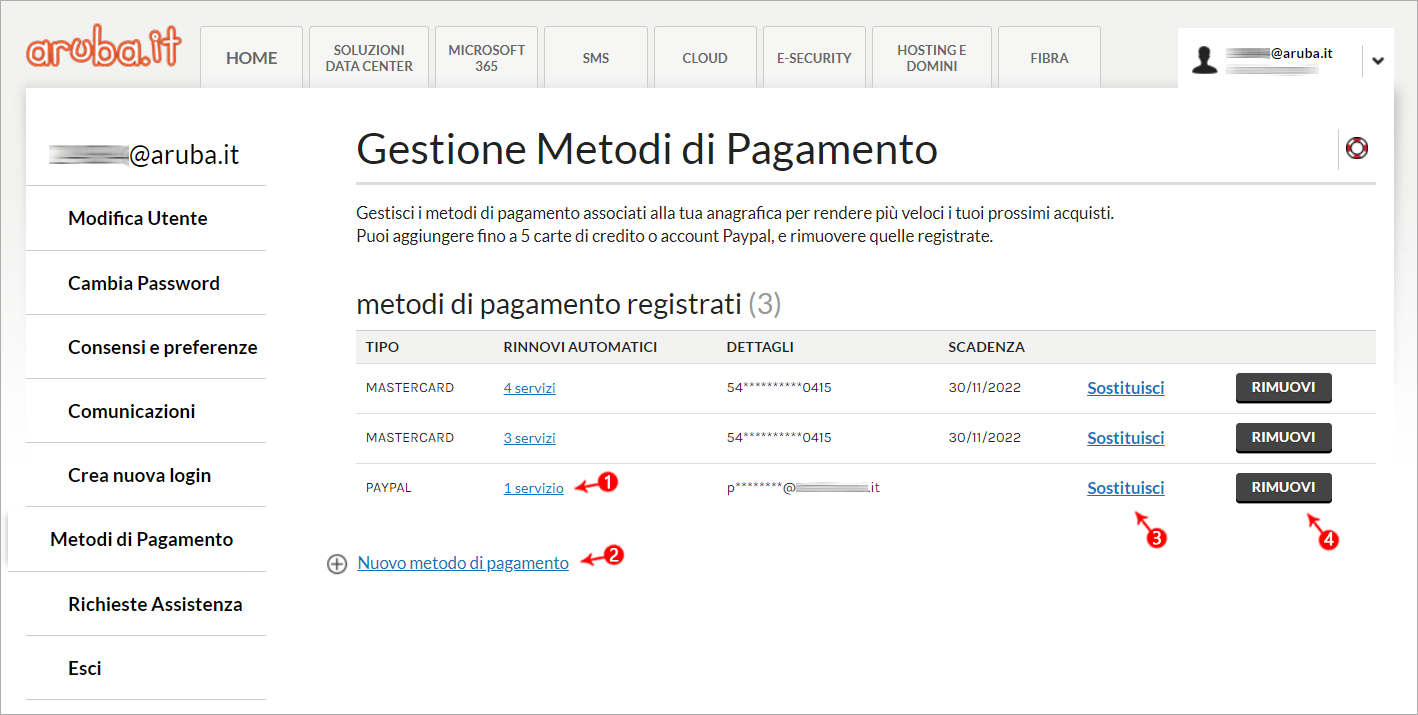Click the SCADENZA column header
The width and height of the screenshot is (1418, 715).
click(986, 347)
